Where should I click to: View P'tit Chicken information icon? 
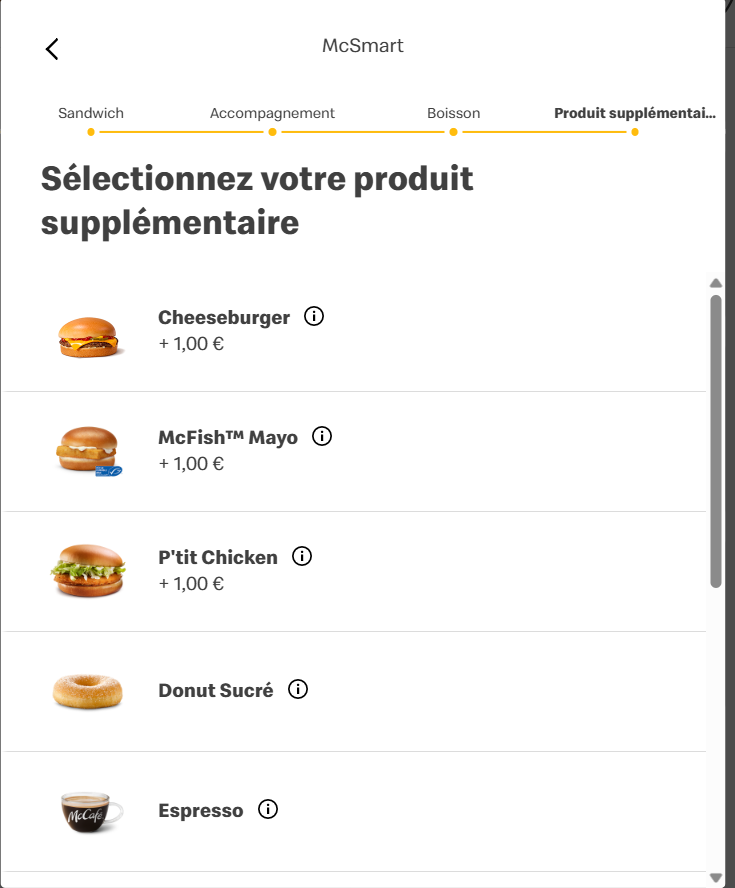tap(302, 556)
